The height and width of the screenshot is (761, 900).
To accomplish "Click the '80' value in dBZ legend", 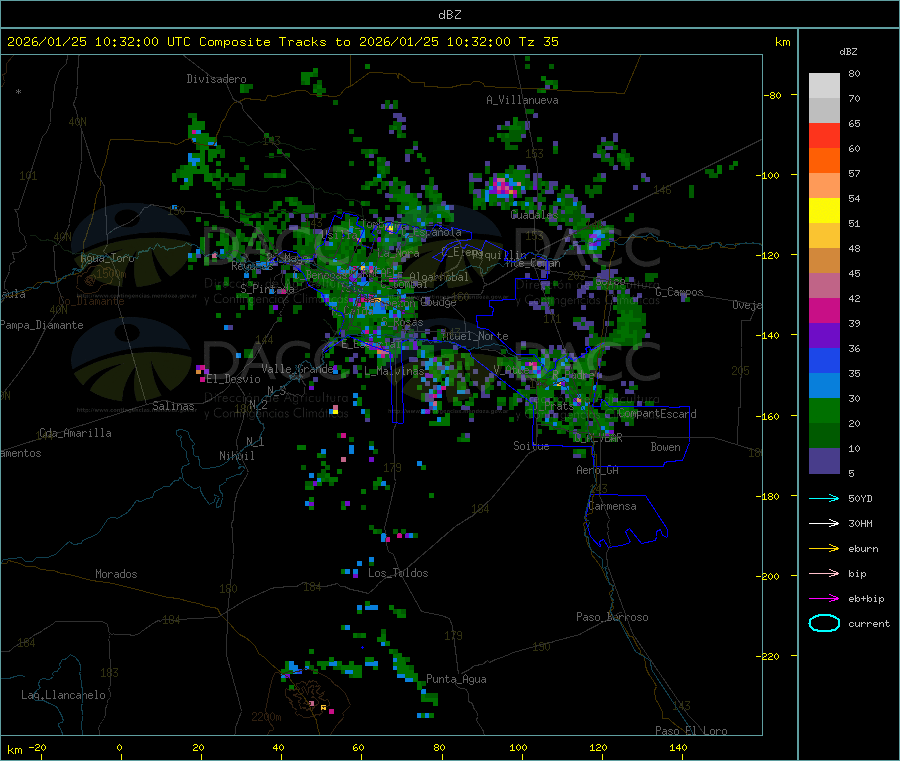I will [854, 73].
